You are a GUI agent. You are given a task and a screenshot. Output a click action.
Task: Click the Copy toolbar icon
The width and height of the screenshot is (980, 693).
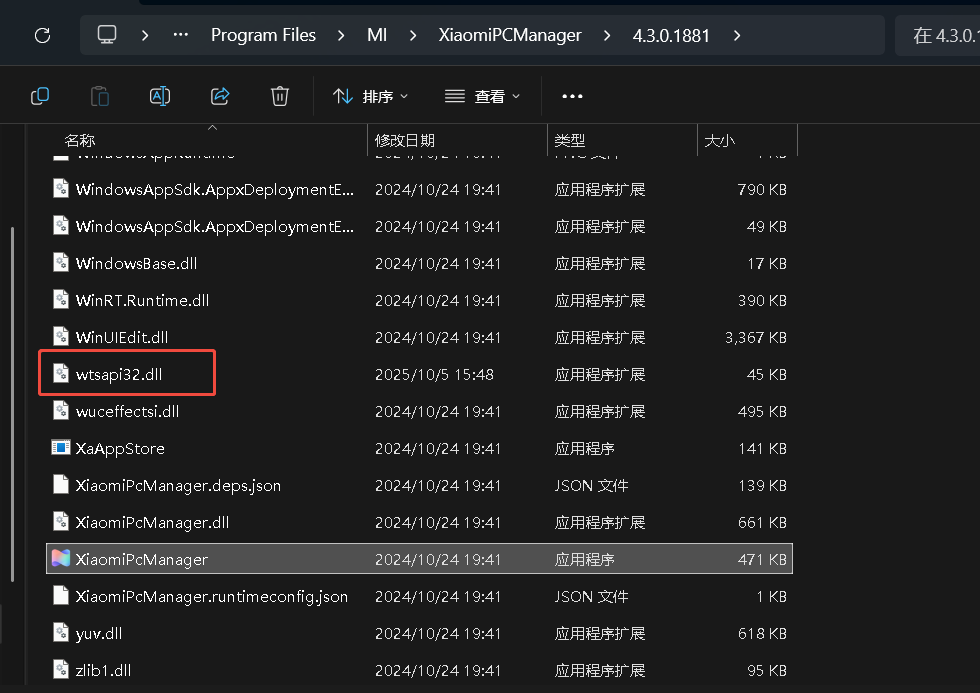click(x=40, y=96)
